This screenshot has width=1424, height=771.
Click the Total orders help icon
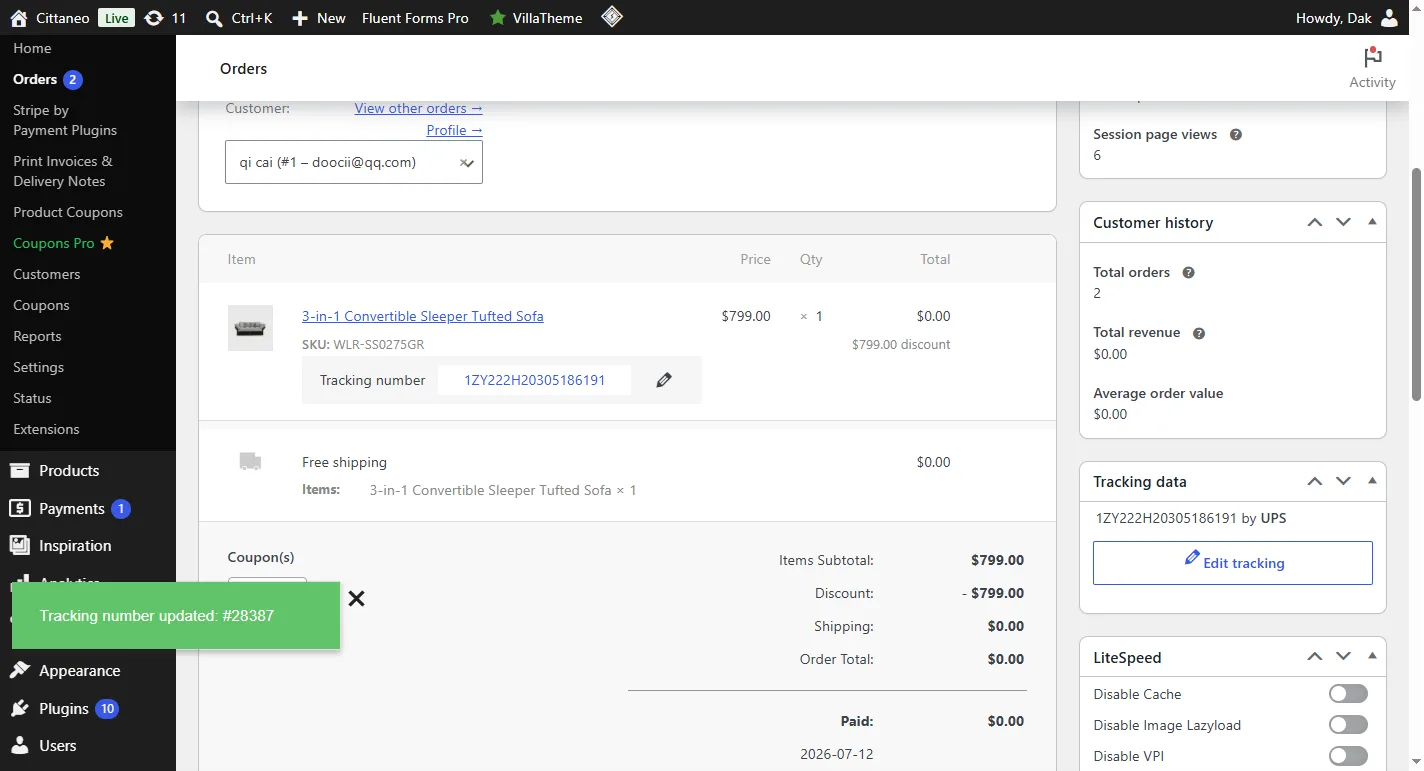[1189, 272]
